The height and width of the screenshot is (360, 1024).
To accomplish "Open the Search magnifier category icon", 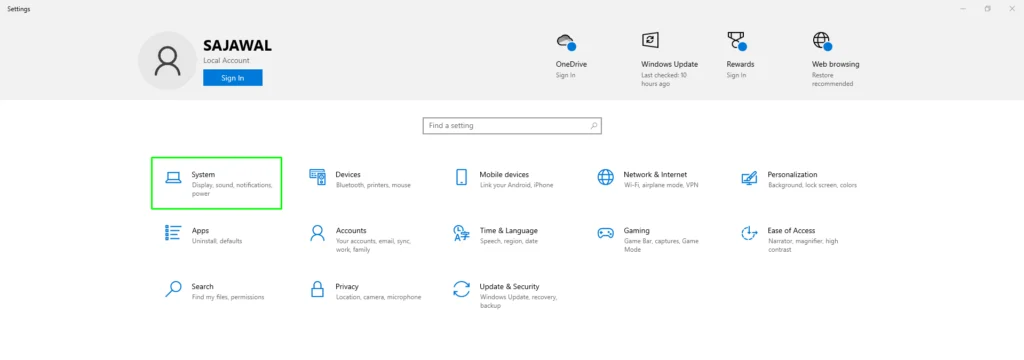I will click(173, 289).
